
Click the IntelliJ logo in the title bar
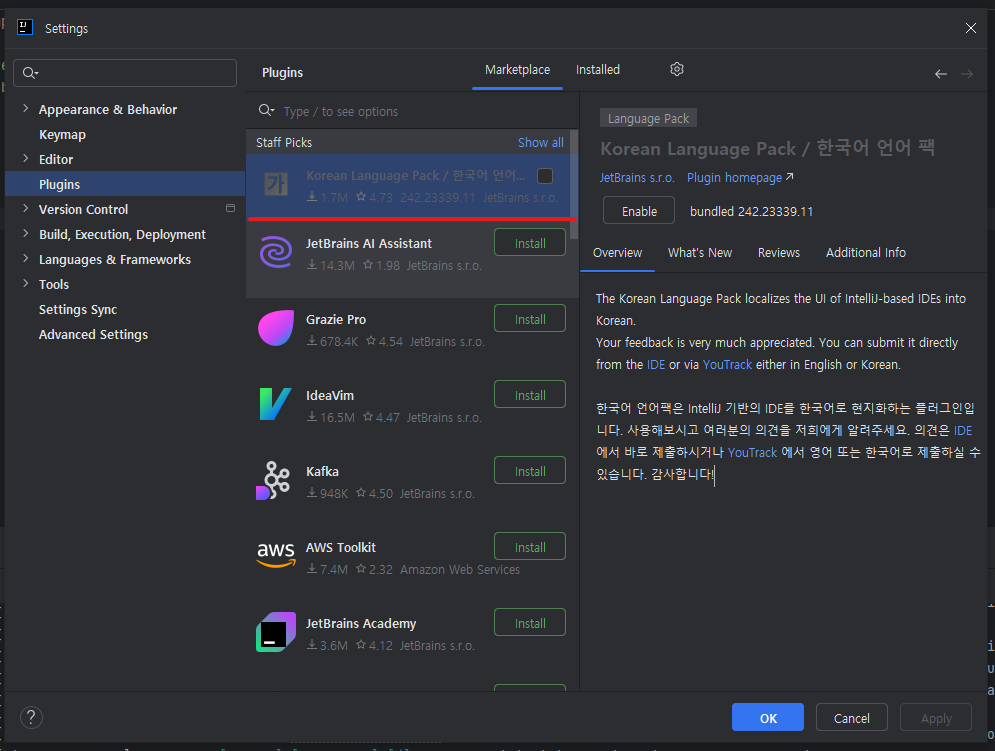pyautogui.click(x=25, y=27)
